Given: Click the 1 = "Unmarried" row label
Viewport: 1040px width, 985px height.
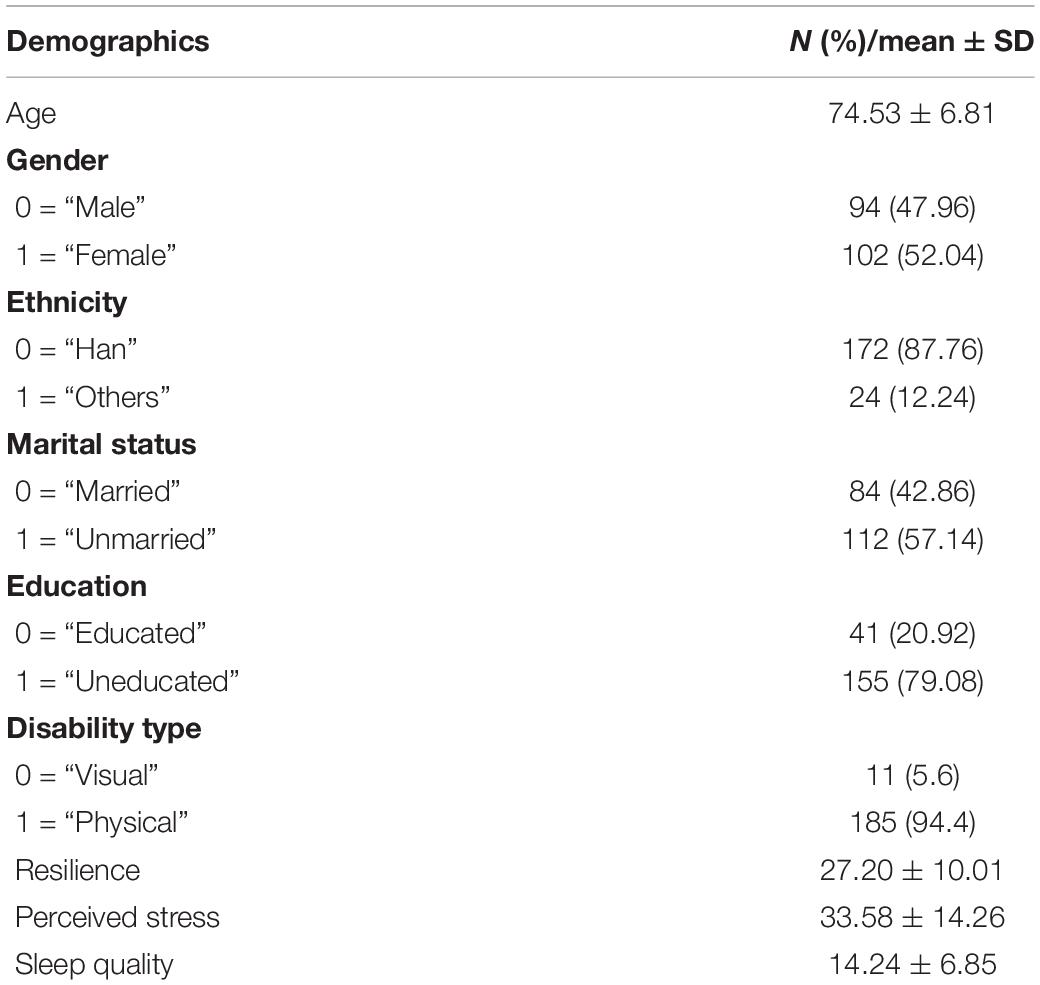Looking at the screenshot, I should click(116, 539).
